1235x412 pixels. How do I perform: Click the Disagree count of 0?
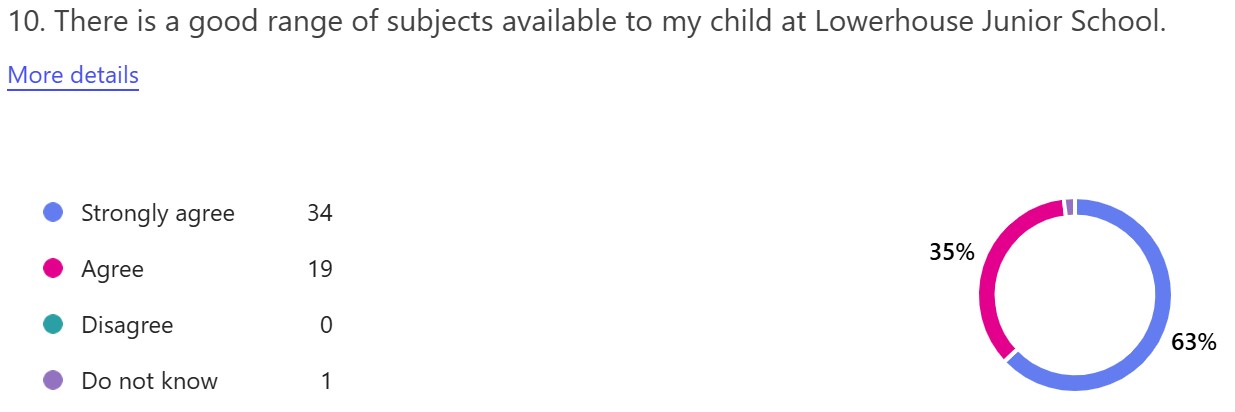(x=326, y=325)
